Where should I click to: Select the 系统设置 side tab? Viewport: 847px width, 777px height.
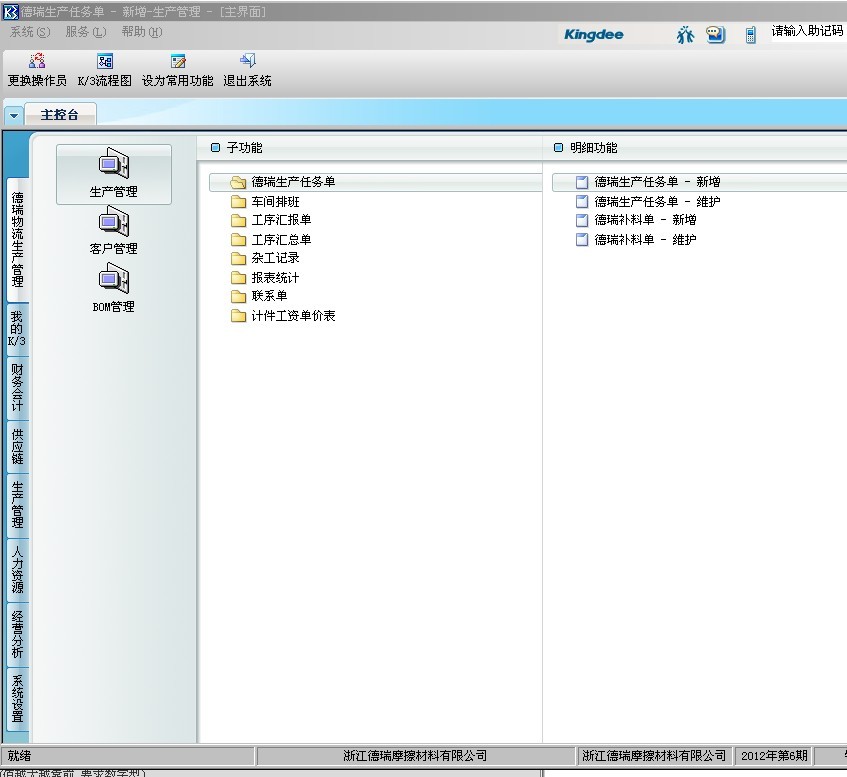point(17,699)
